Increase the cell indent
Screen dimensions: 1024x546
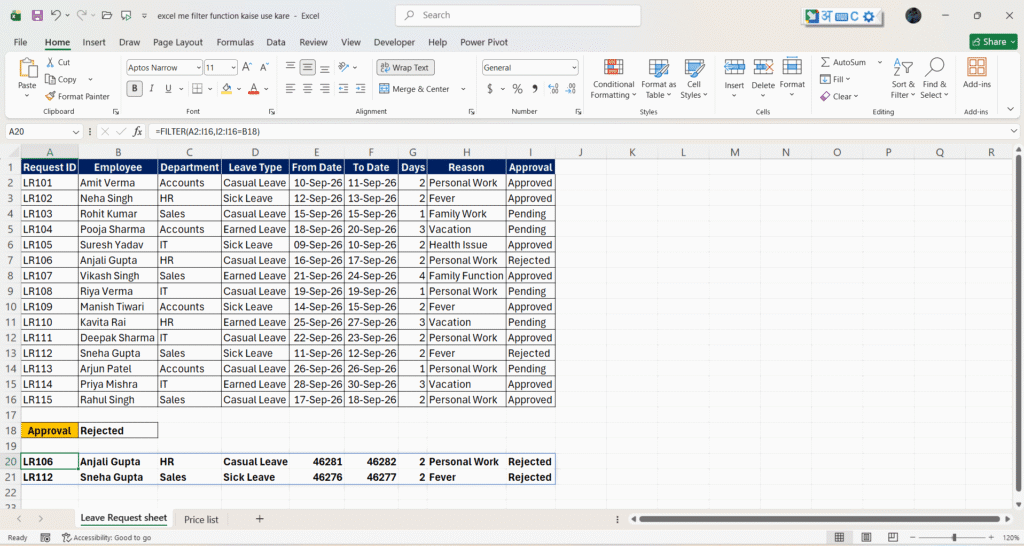[360, 88]
